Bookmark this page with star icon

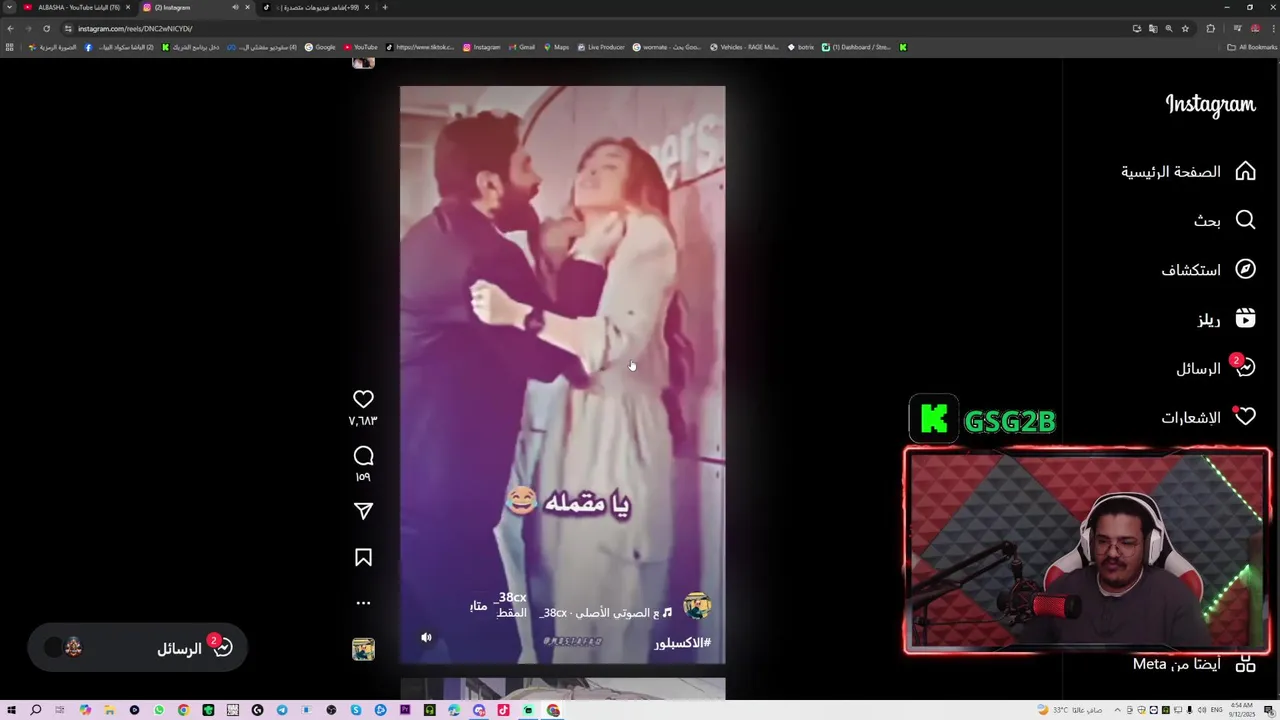click(1185, 28)
